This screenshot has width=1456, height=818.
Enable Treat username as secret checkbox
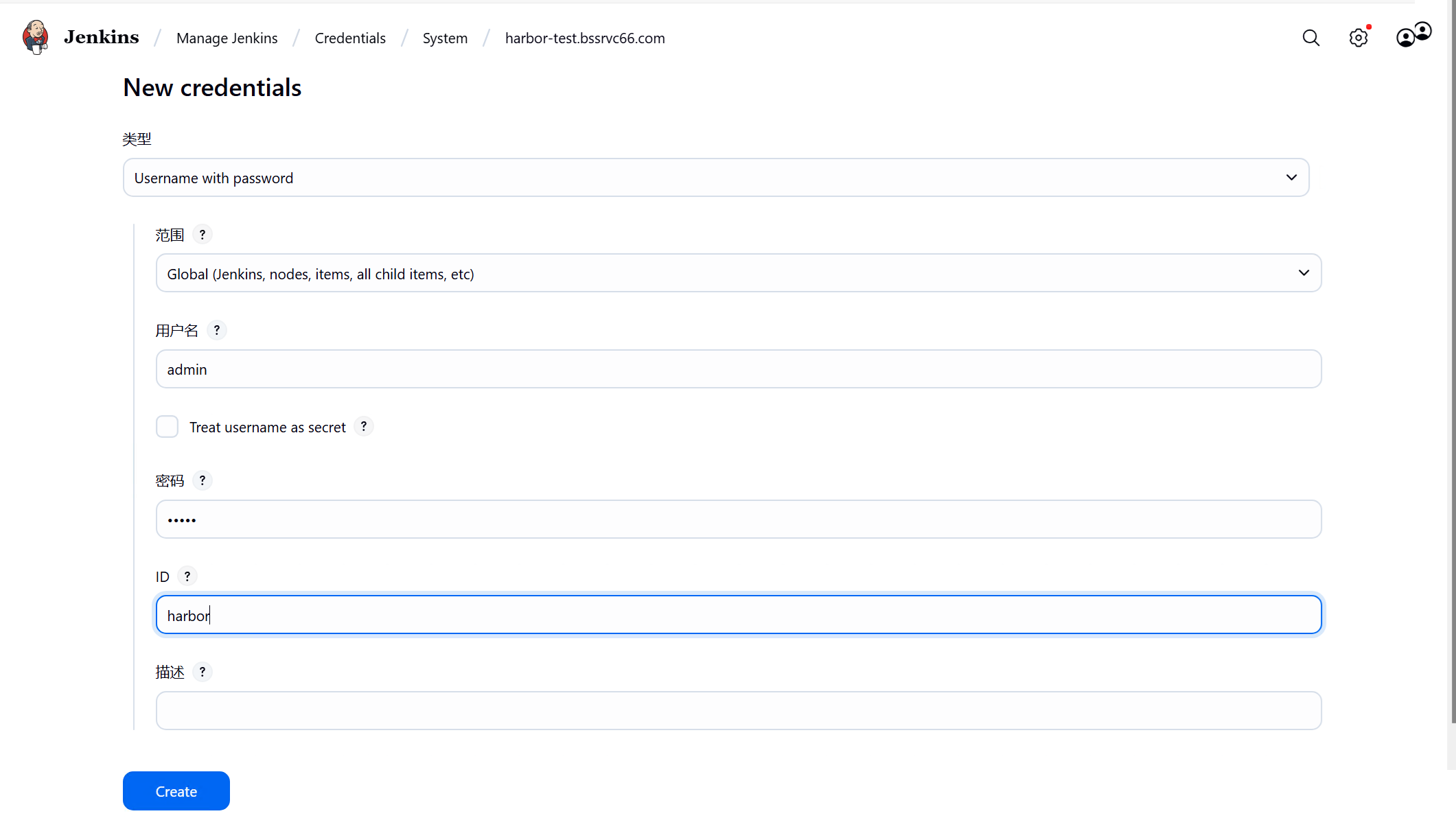167,427
